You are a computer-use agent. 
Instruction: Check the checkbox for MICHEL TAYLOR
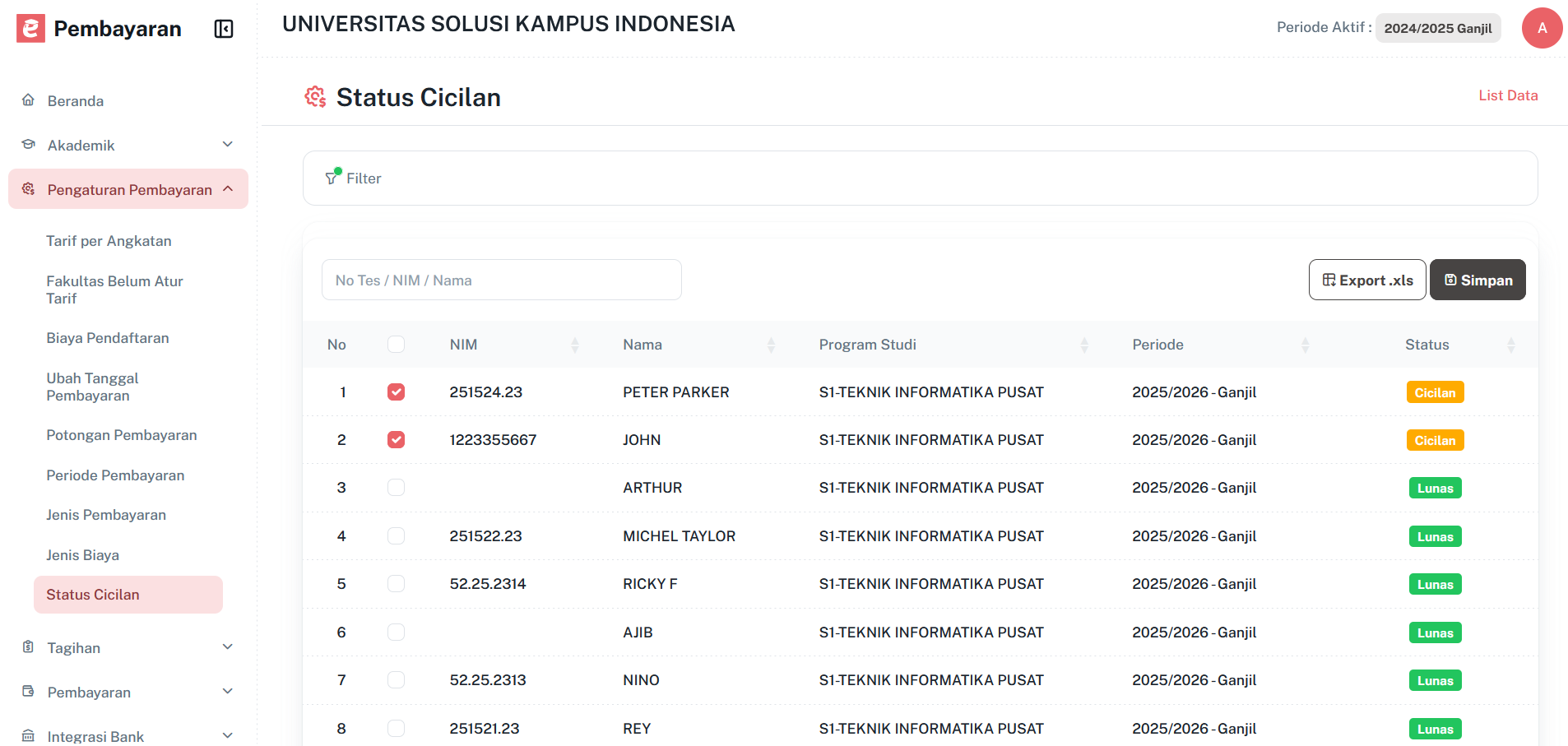[x=396, y=535]
